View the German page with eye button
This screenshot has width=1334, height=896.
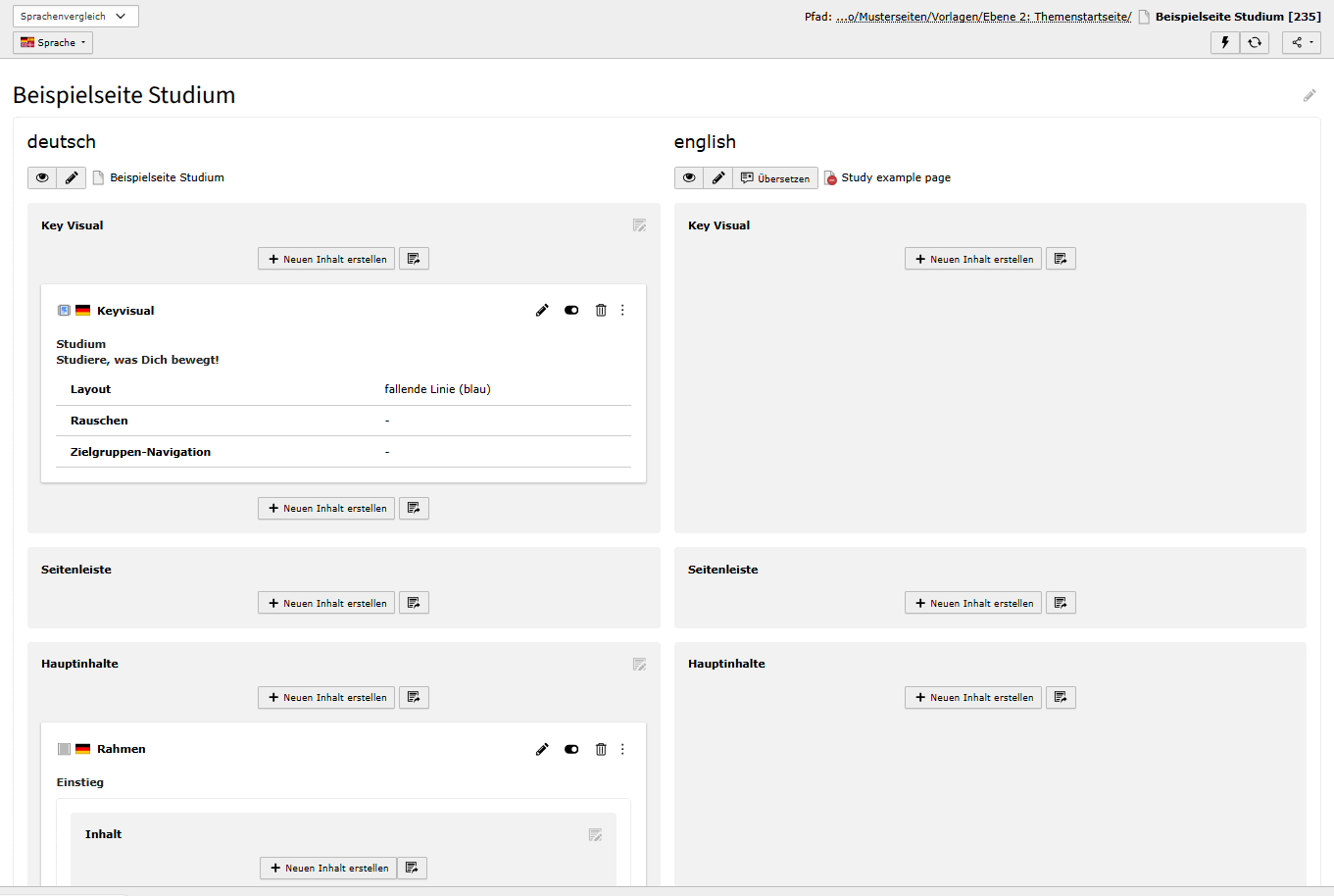point(42,177)
